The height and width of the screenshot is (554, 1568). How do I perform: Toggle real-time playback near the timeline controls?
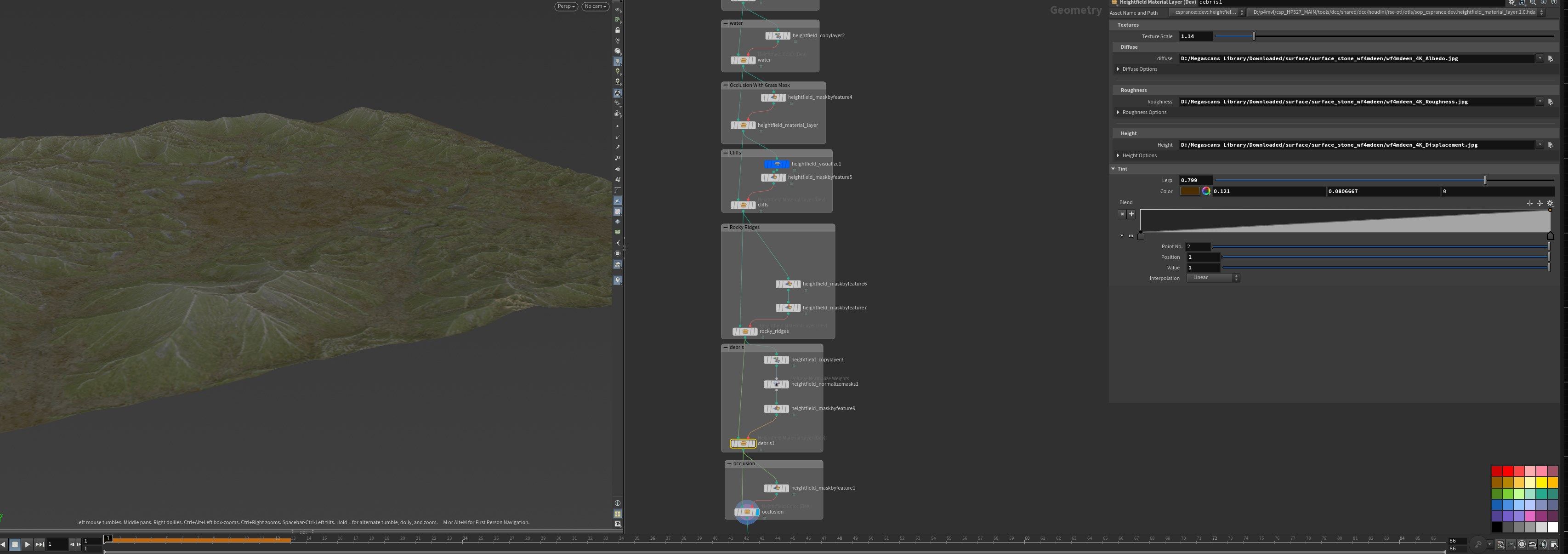tap(1522, 545)
